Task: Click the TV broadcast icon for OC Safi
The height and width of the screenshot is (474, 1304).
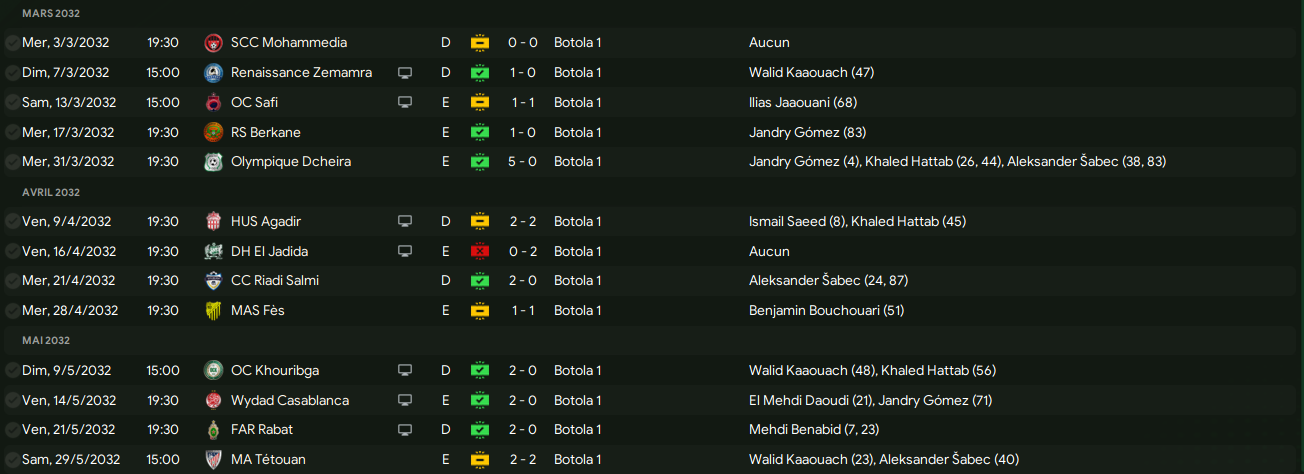Action: (405, 103)
